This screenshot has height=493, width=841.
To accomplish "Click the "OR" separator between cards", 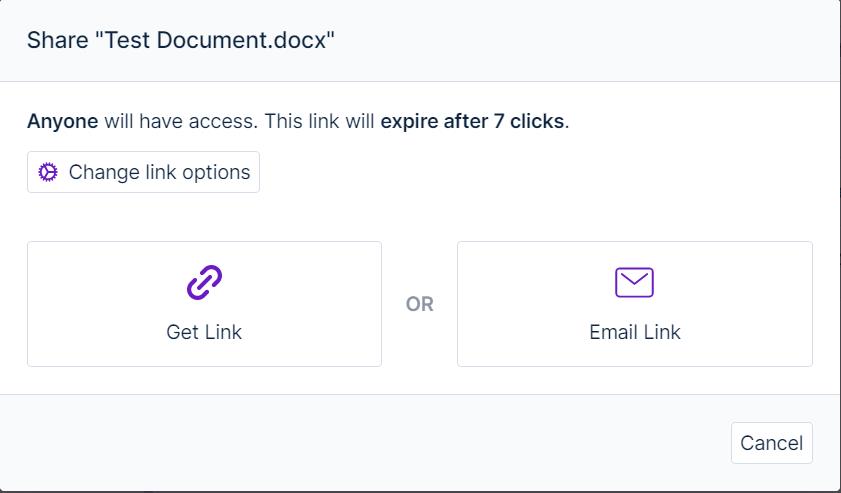I will click(419, 304).
